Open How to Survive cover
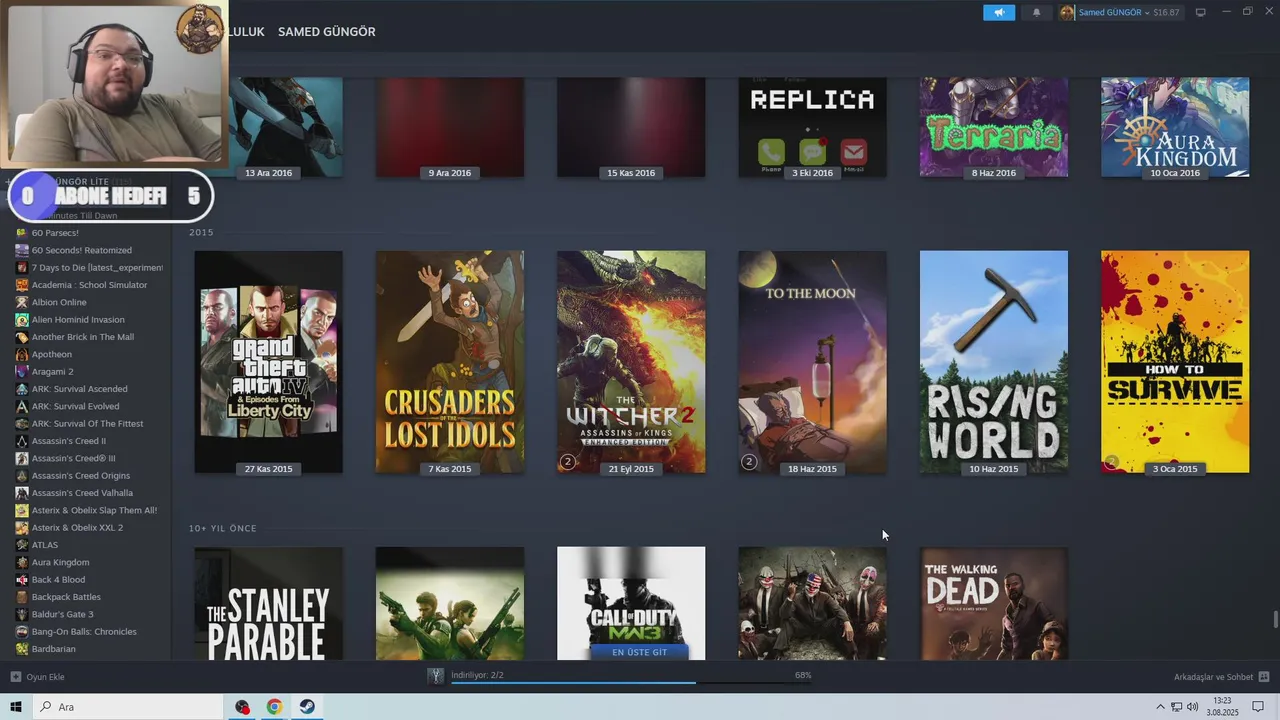 pyautogui.click(x=1175, y=362)
